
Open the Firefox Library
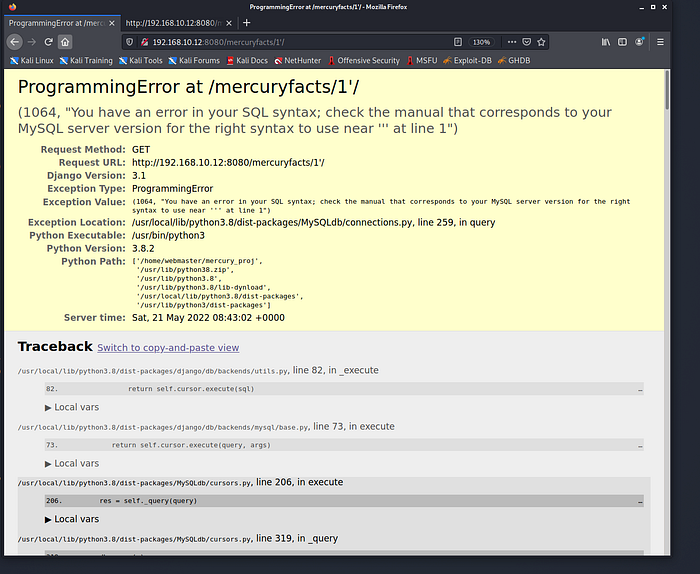[x=606, y=42]
